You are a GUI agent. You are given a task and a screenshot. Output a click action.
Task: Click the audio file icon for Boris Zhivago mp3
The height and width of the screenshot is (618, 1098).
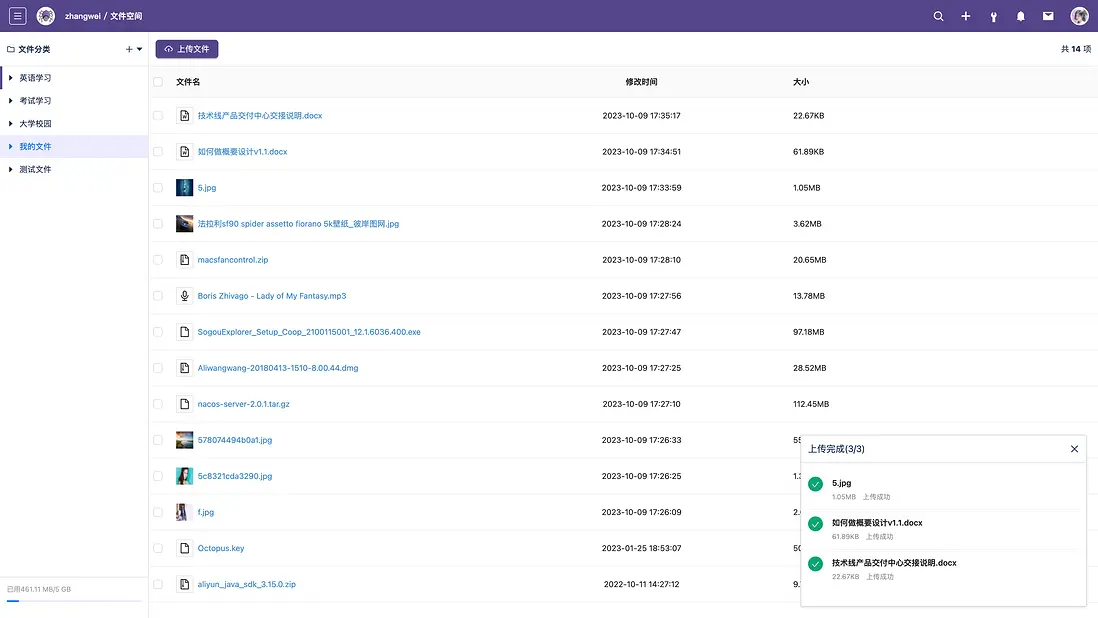pos(184,296)
